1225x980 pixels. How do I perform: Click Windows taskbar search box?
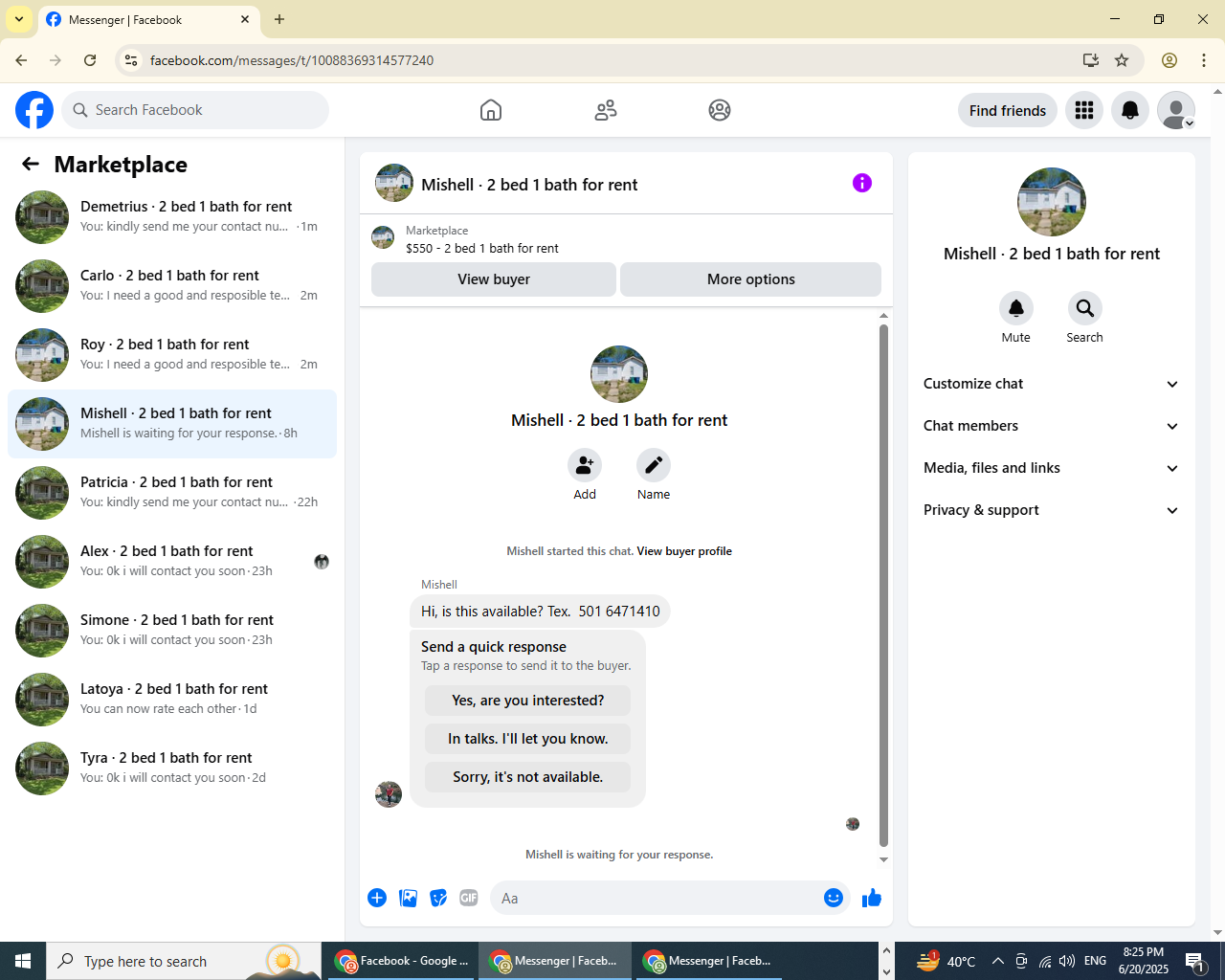(x=182, y=961)
